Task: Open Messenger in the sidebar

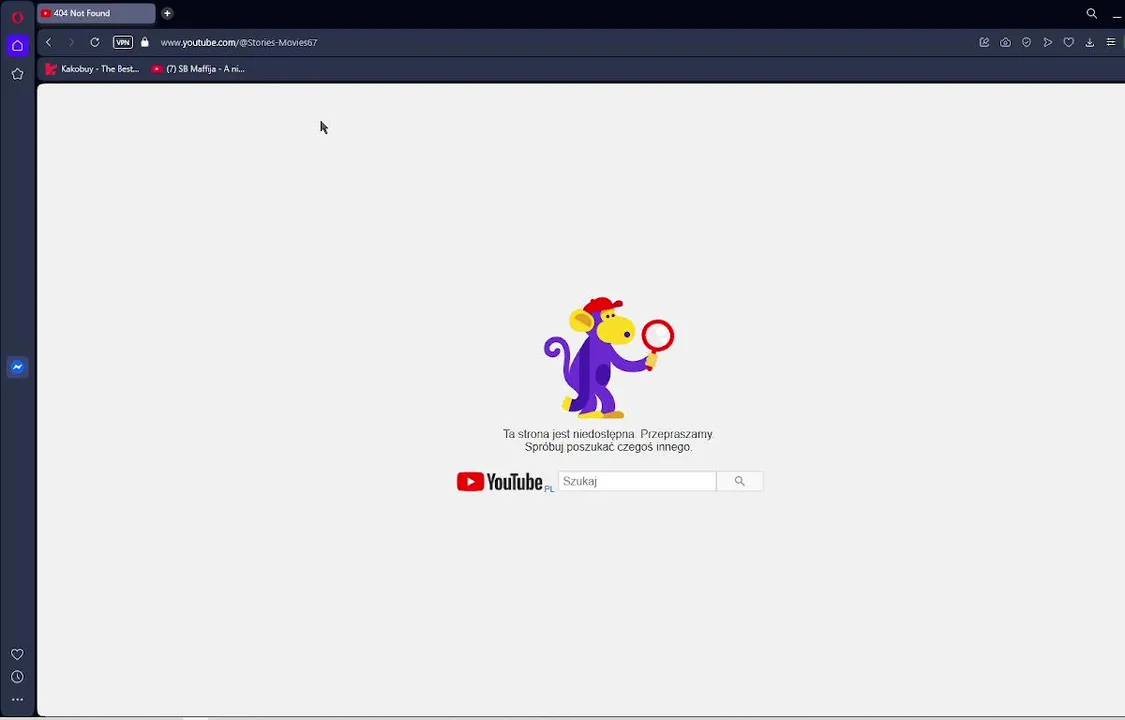Action: (x=17, y=366)
